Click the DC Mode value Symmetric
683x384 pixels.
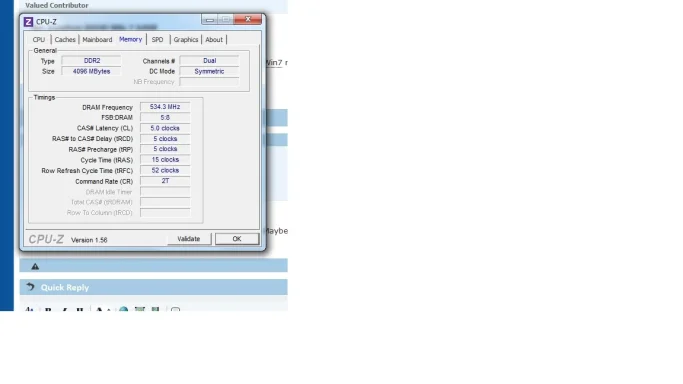point(210,71)
